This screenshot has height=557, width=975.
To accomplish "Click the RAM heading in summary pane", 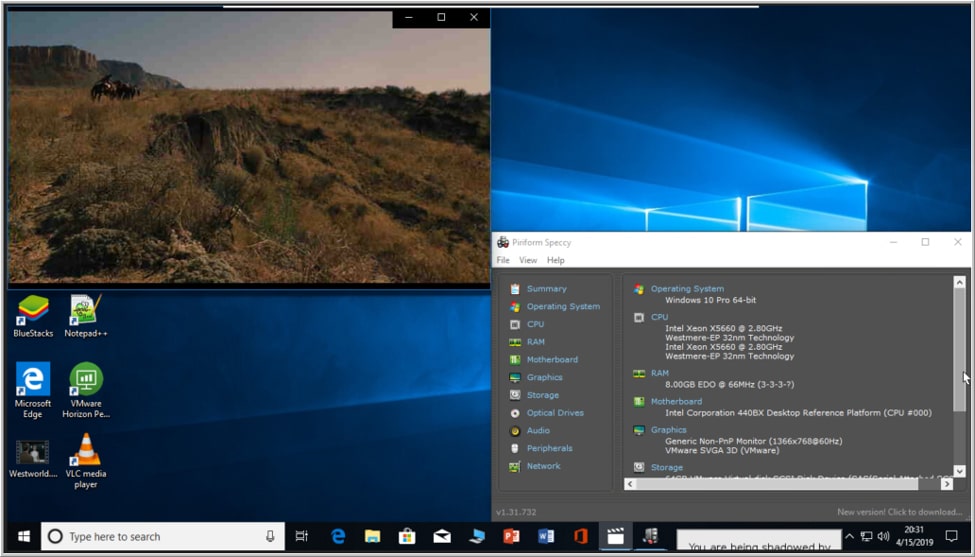I will (660, 373).
